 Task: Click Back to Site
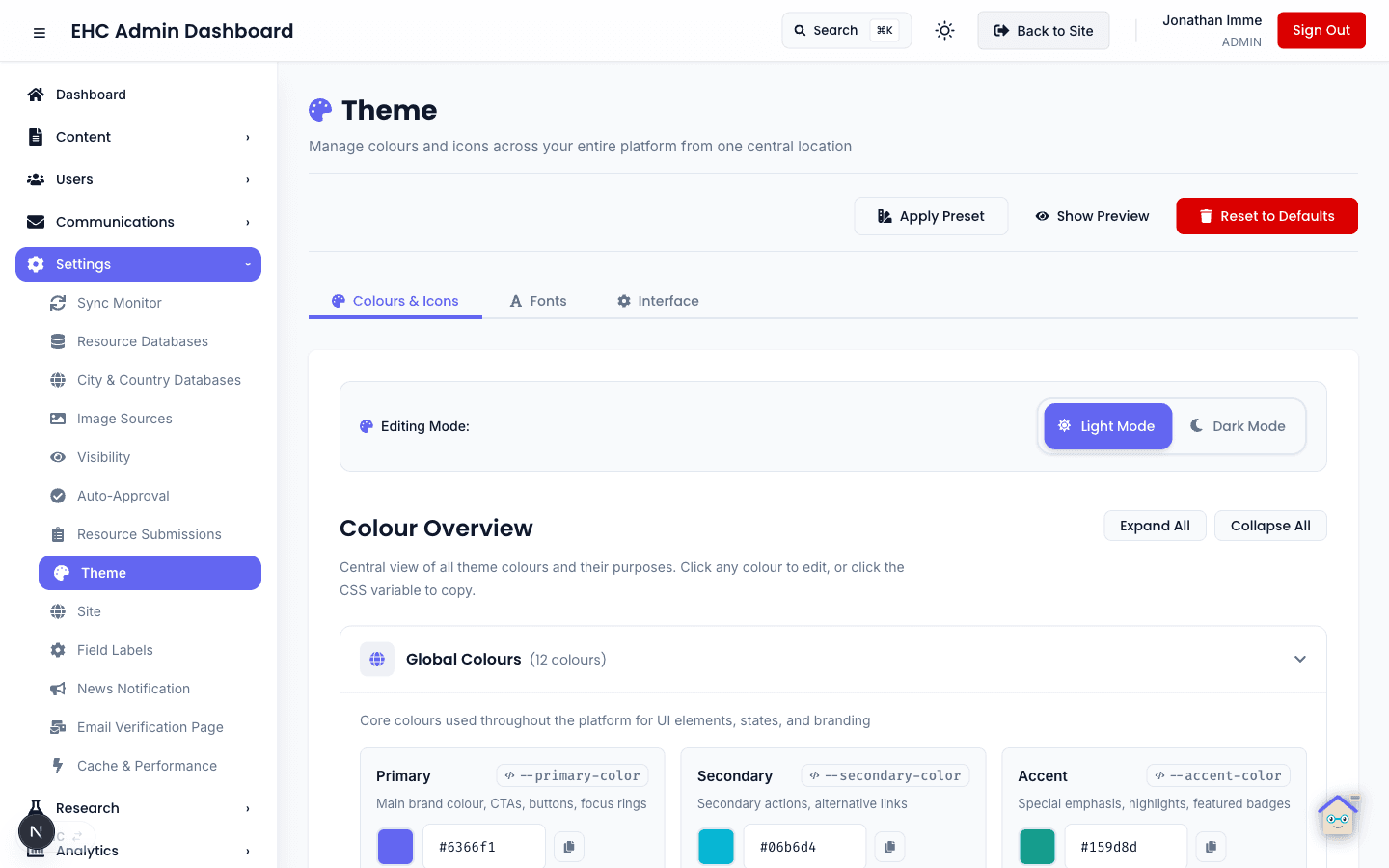1043,30
